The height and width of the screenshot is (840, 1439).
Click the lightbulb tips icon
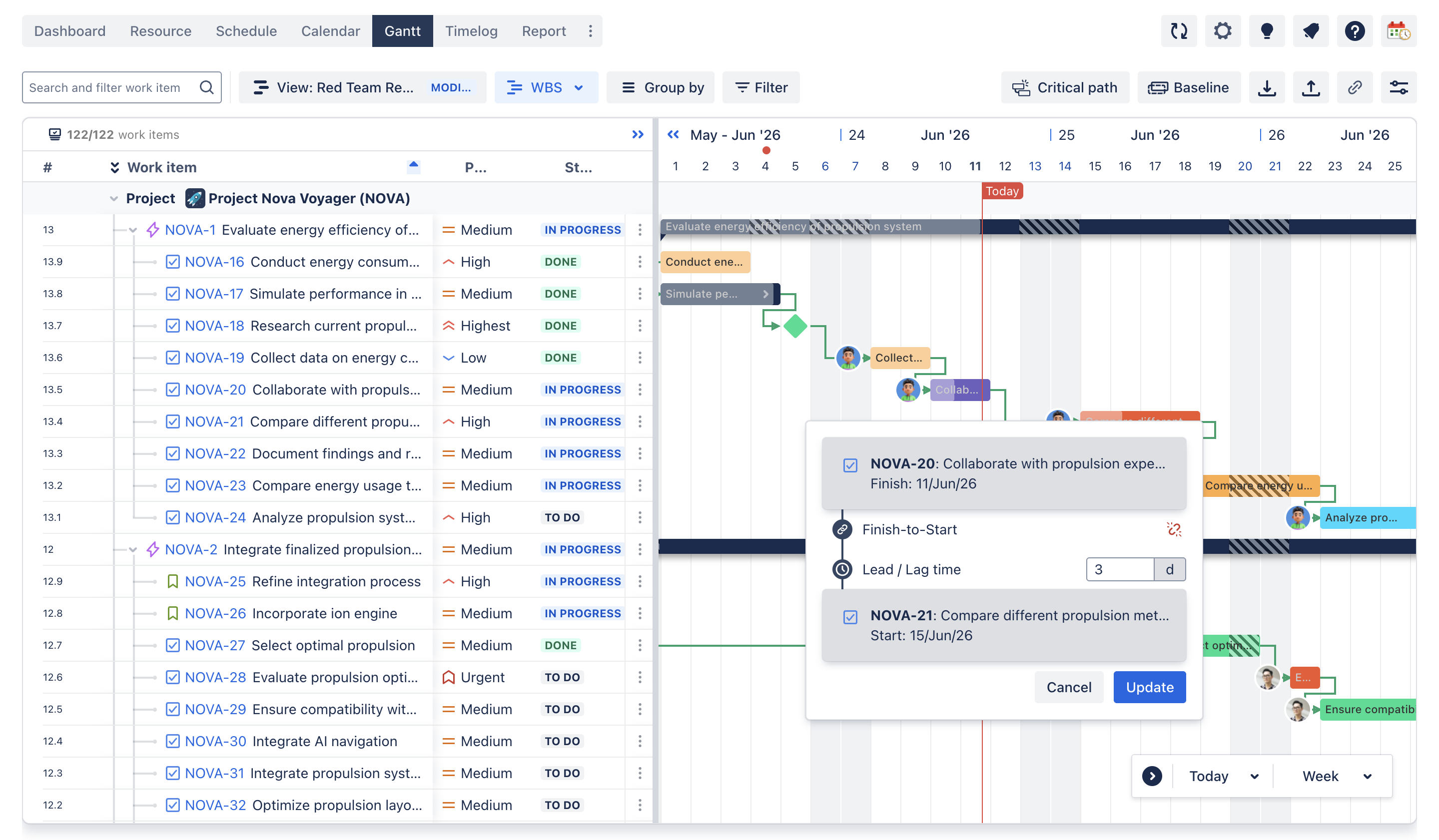click(1267, 31)
